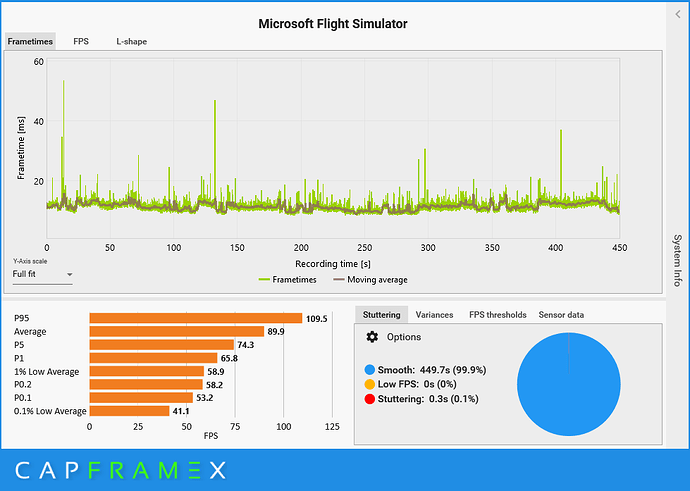690x491 pixels.
Task: Open the FPS thresholds tab
Action: point(498,315)
